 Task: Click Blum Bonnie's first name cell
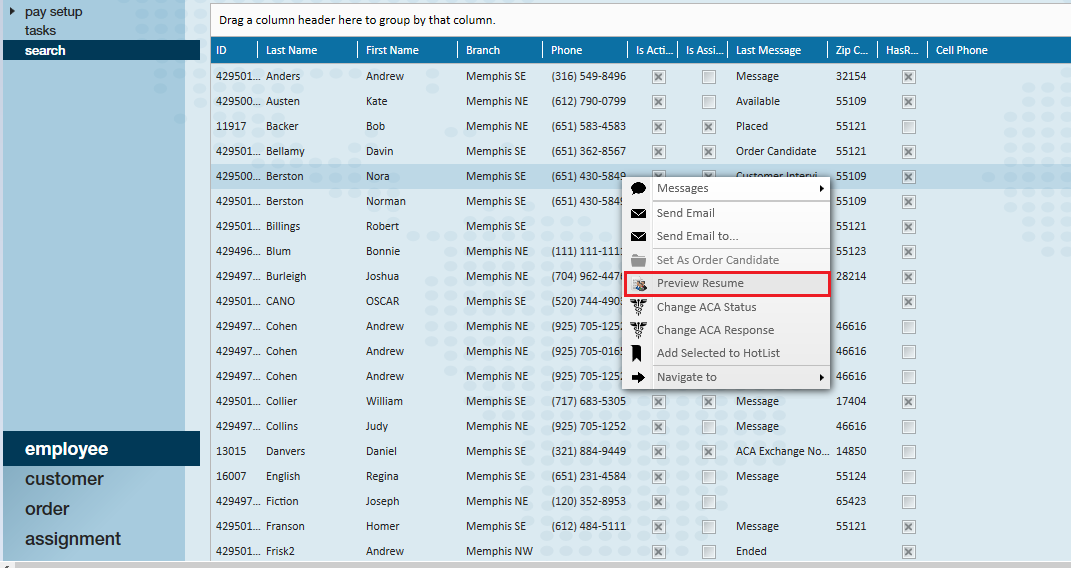[382, 251]
